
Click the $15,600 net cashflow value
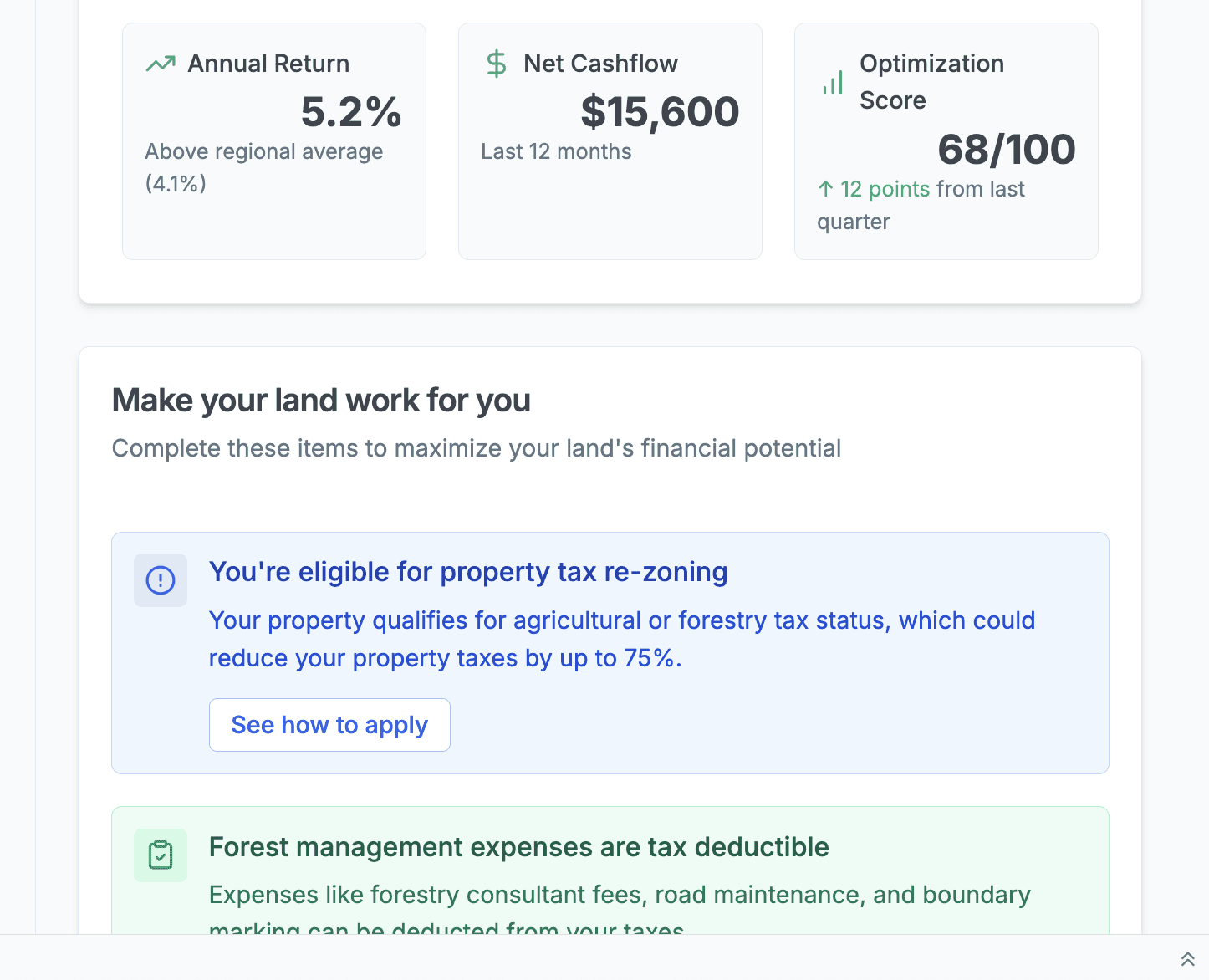point(660,112)
